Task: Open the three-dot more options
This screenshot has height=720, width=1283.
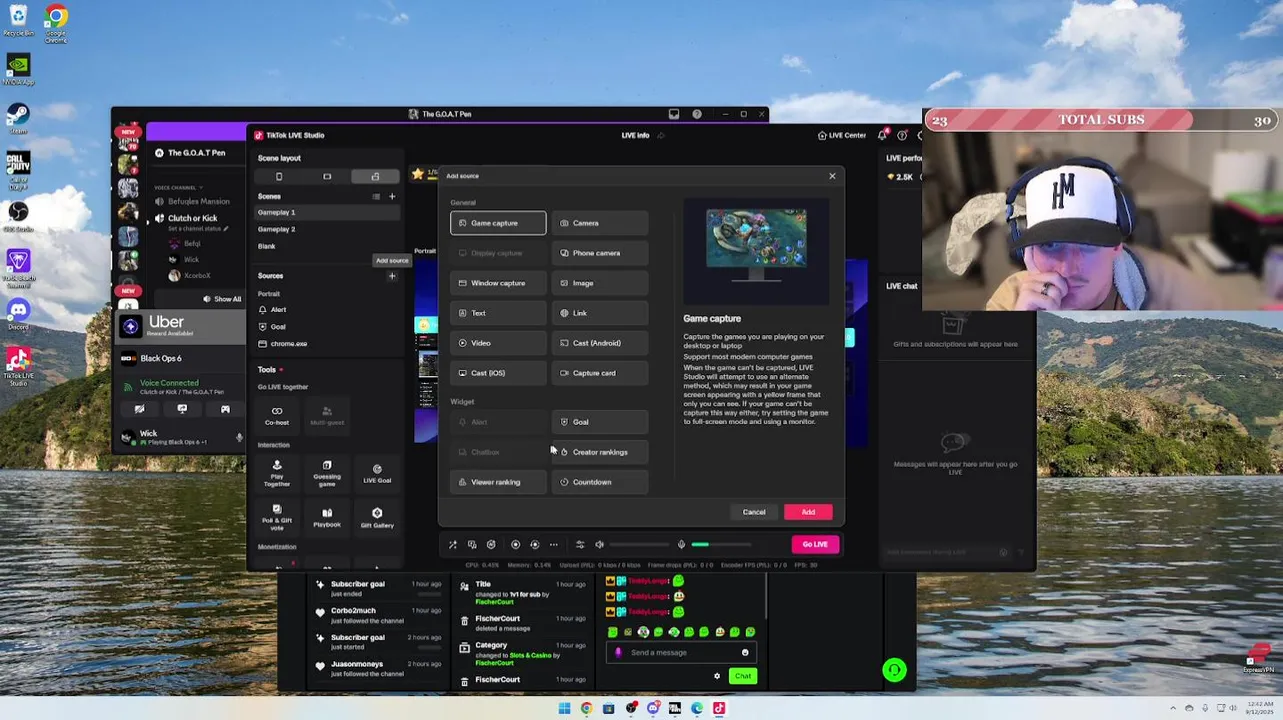Action: (x=553, y=545)
